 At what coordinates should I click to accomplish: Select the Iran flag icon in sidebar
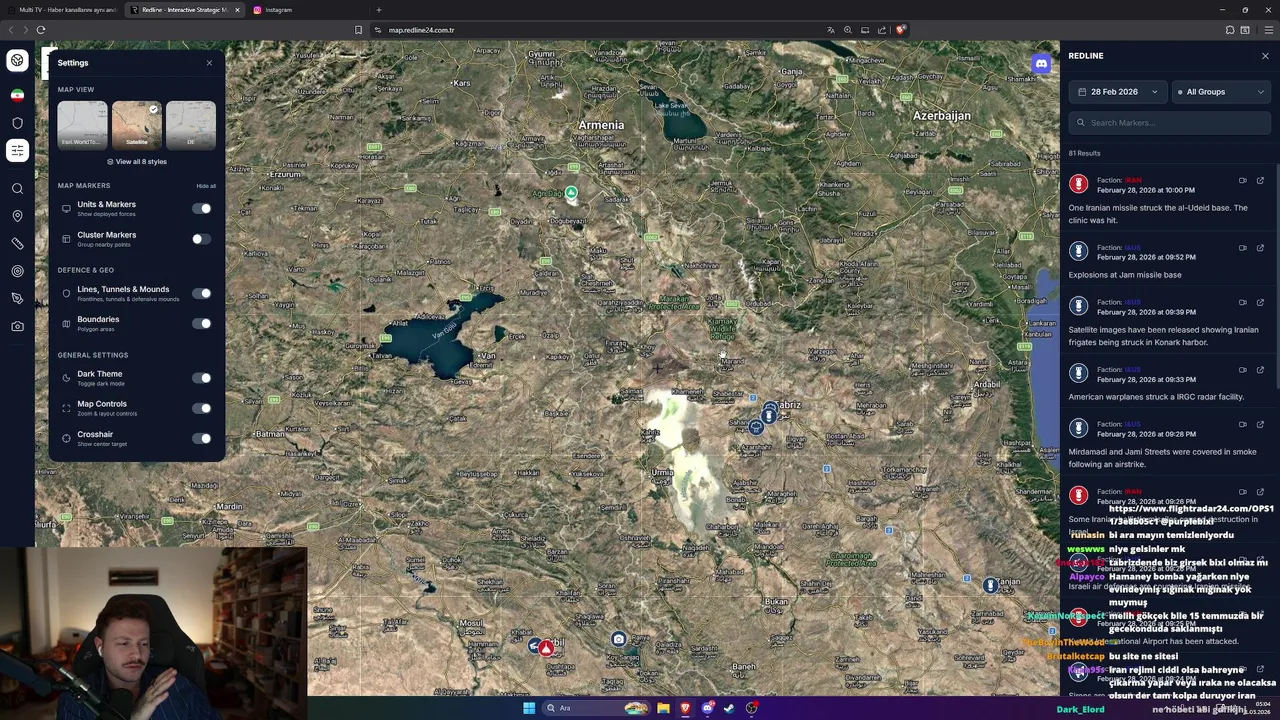[17, 95]
